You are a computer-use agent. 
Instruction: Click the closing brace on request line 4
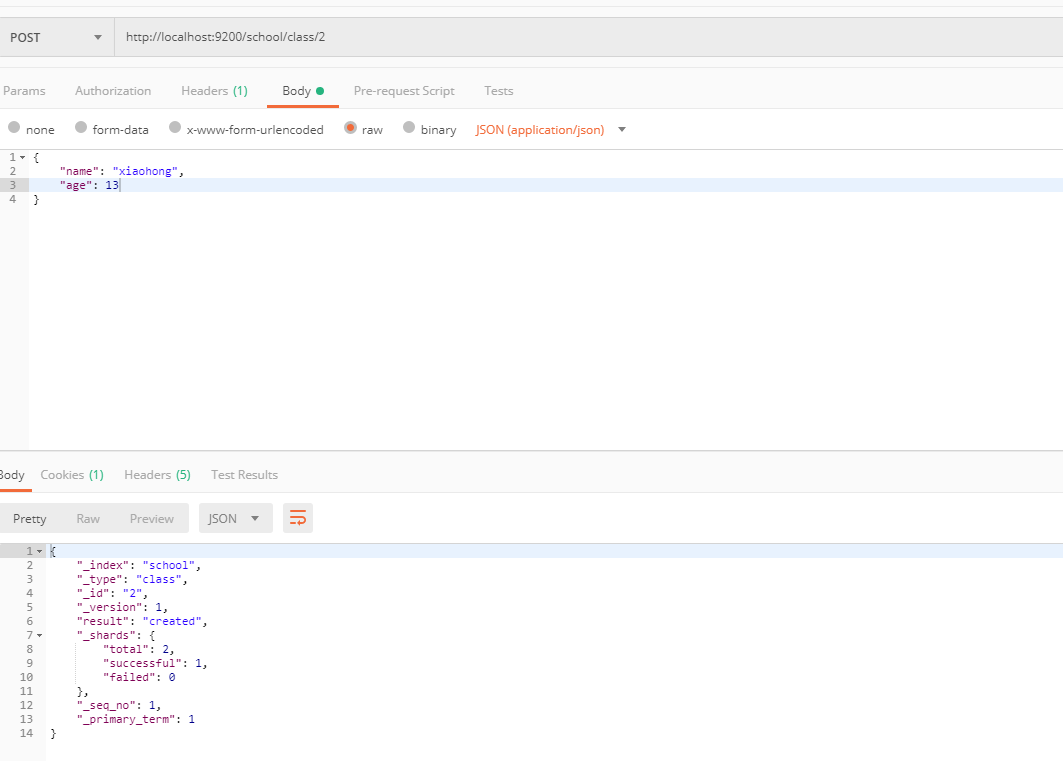click(37, 199)
